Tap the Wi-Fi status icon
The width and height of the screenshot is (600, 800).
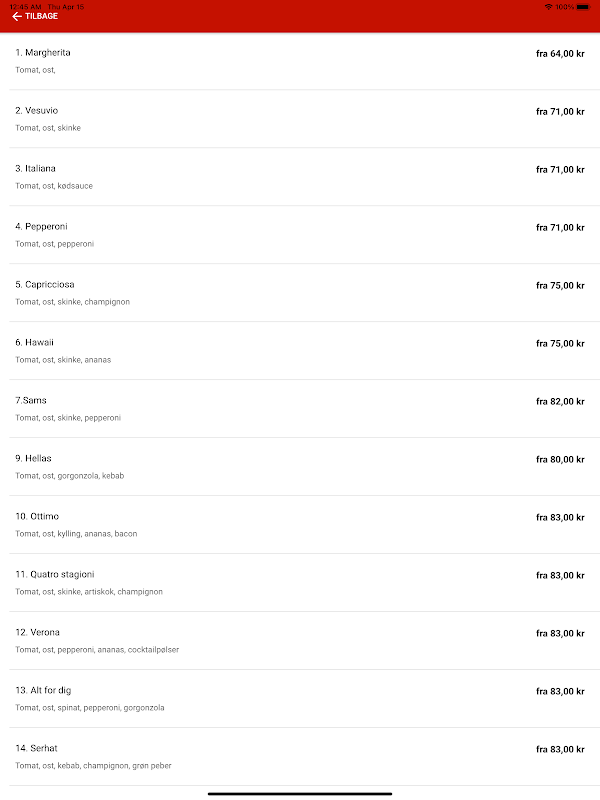tap(548, 6)
